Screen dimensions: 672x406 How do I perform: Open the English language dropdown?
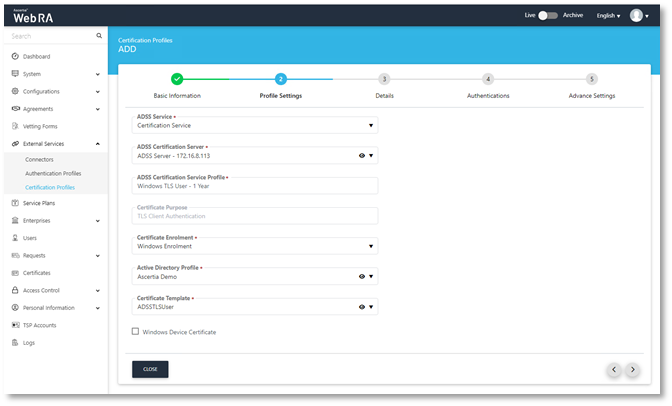tap(608, 16)
